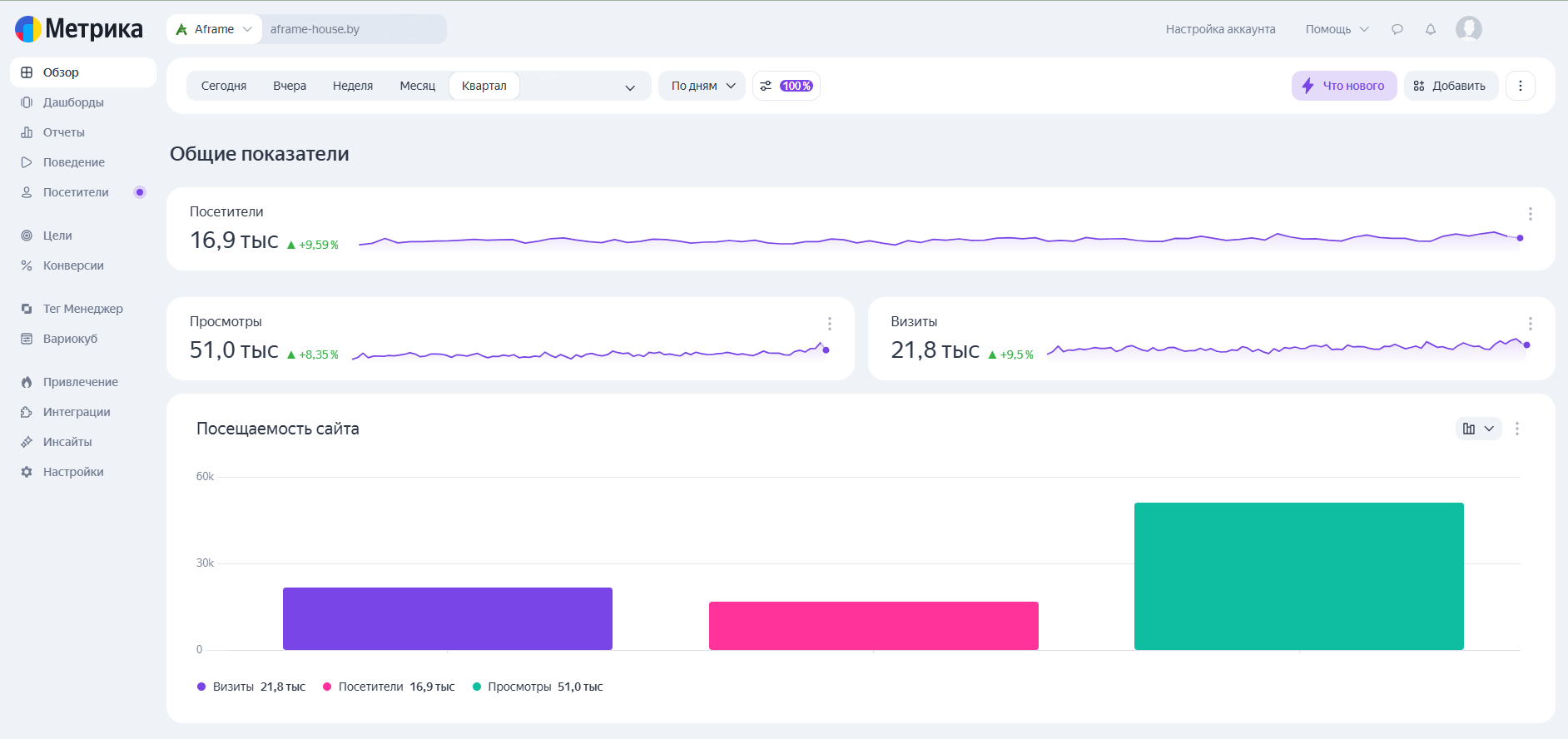
Task: Open the toolbar three-dot more options button
Action: pos(1520,86)
